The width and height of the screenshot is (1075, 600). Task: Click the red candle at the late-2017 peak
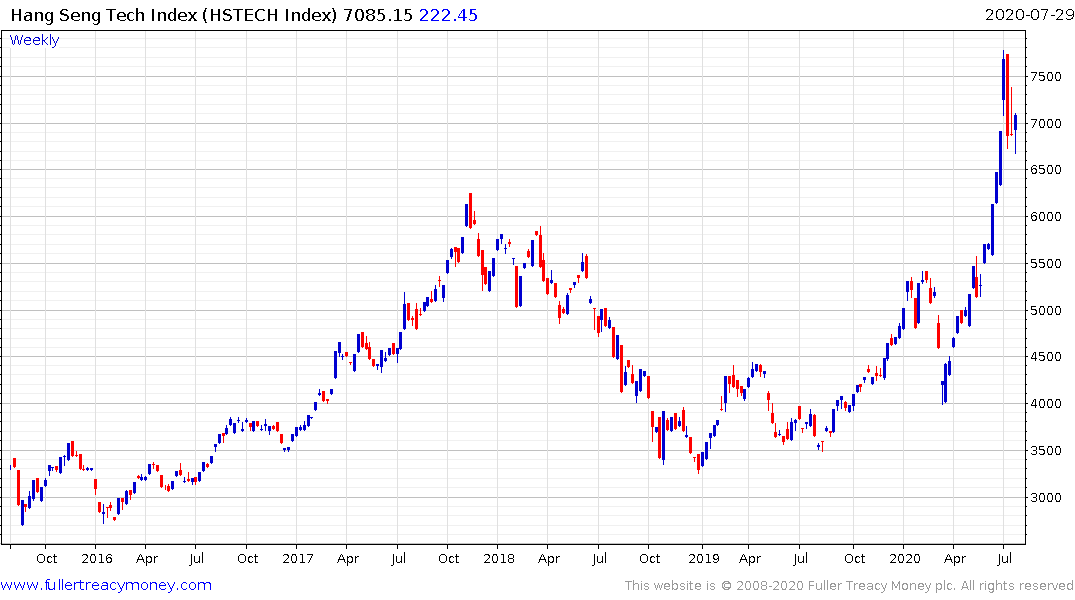point(470,210)
